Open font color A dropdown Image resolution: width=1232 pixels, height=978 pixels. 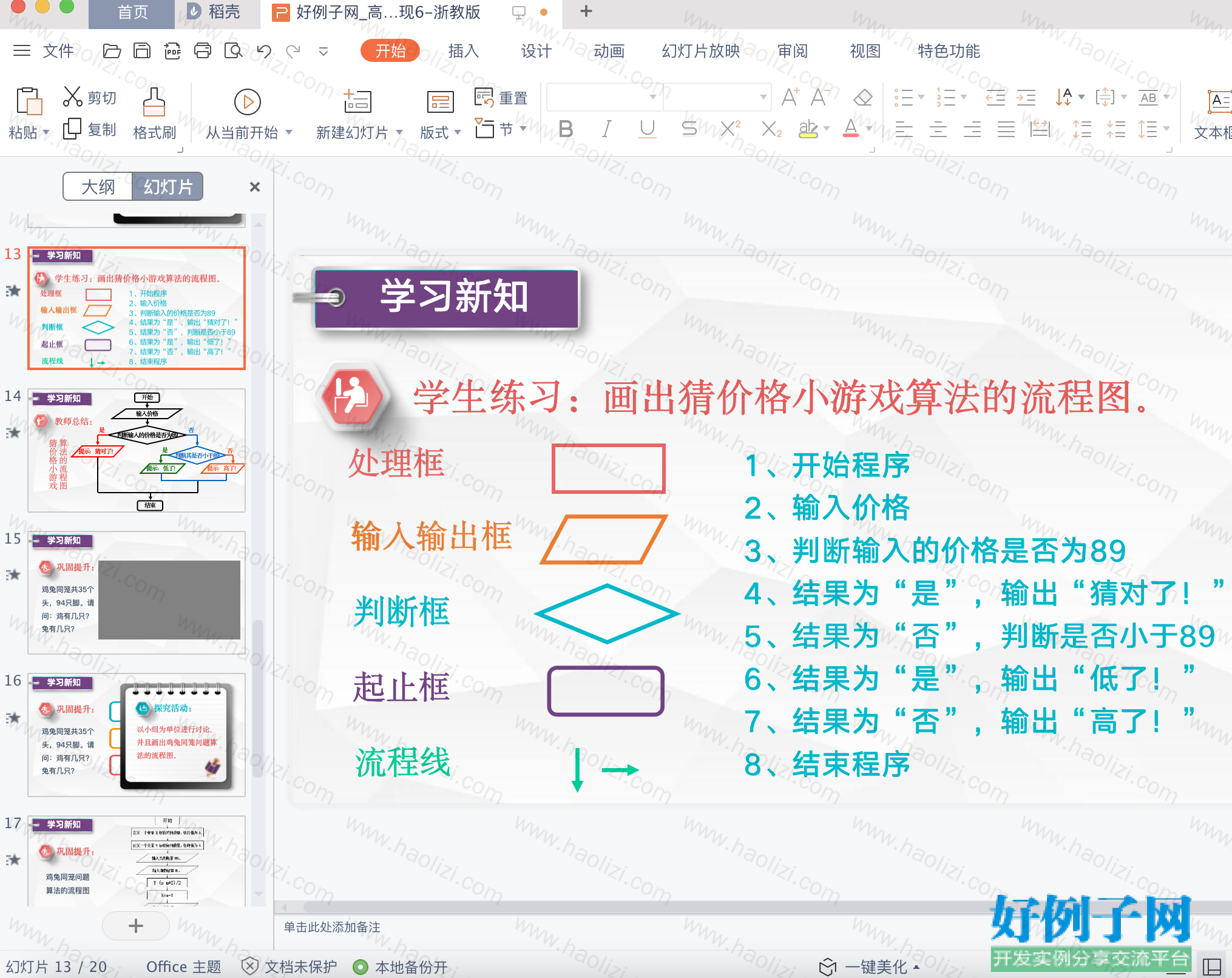click(870, 129)
